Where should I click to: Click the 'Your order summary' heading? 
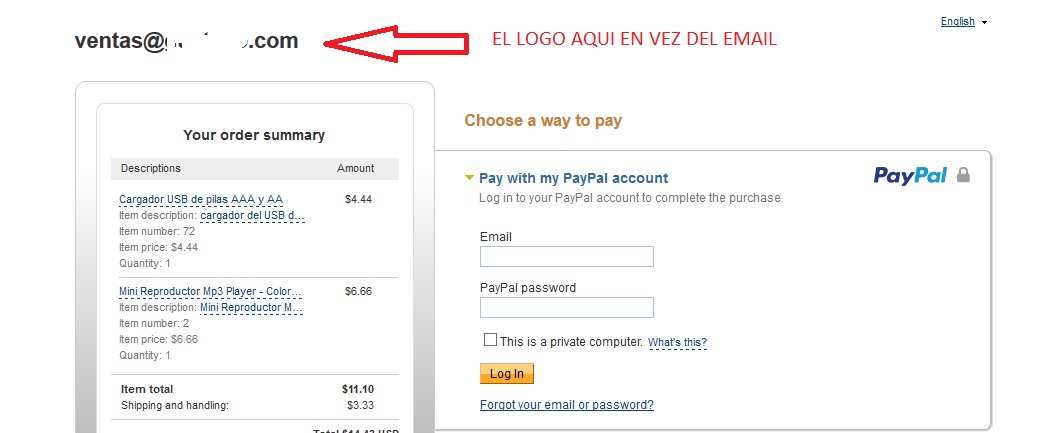tap(254, 135)
